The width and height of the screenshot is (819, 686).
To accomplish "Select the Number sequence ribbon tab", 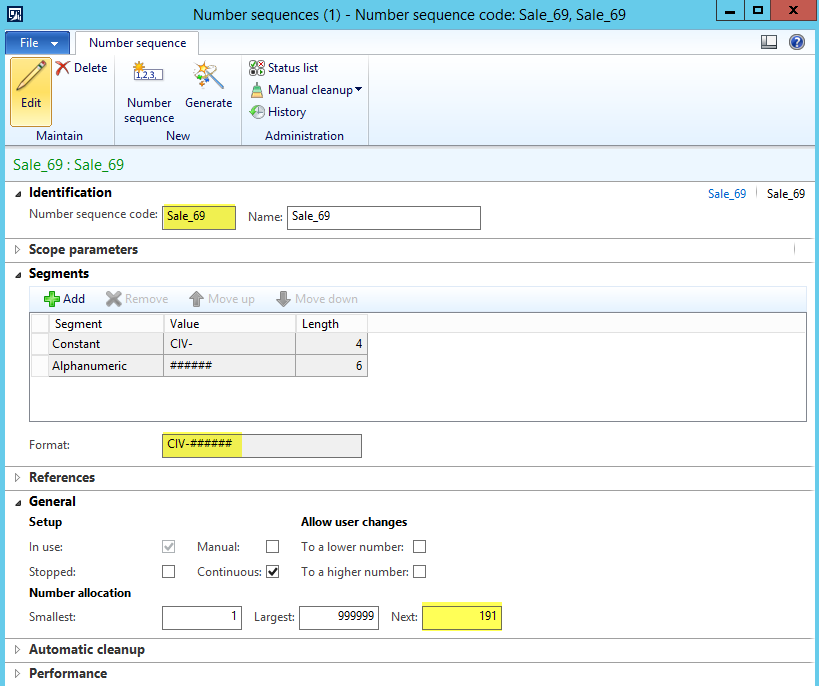I will pos(138,43).
